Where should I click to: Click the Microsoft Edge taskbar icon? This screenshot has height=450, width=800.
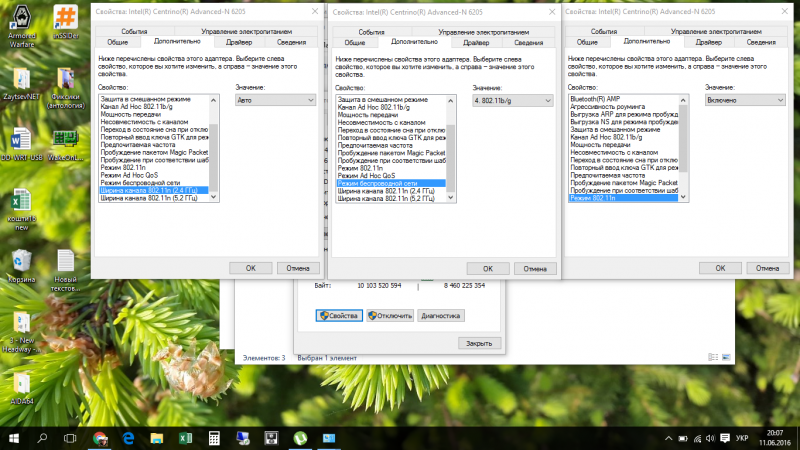click(128, 437)
